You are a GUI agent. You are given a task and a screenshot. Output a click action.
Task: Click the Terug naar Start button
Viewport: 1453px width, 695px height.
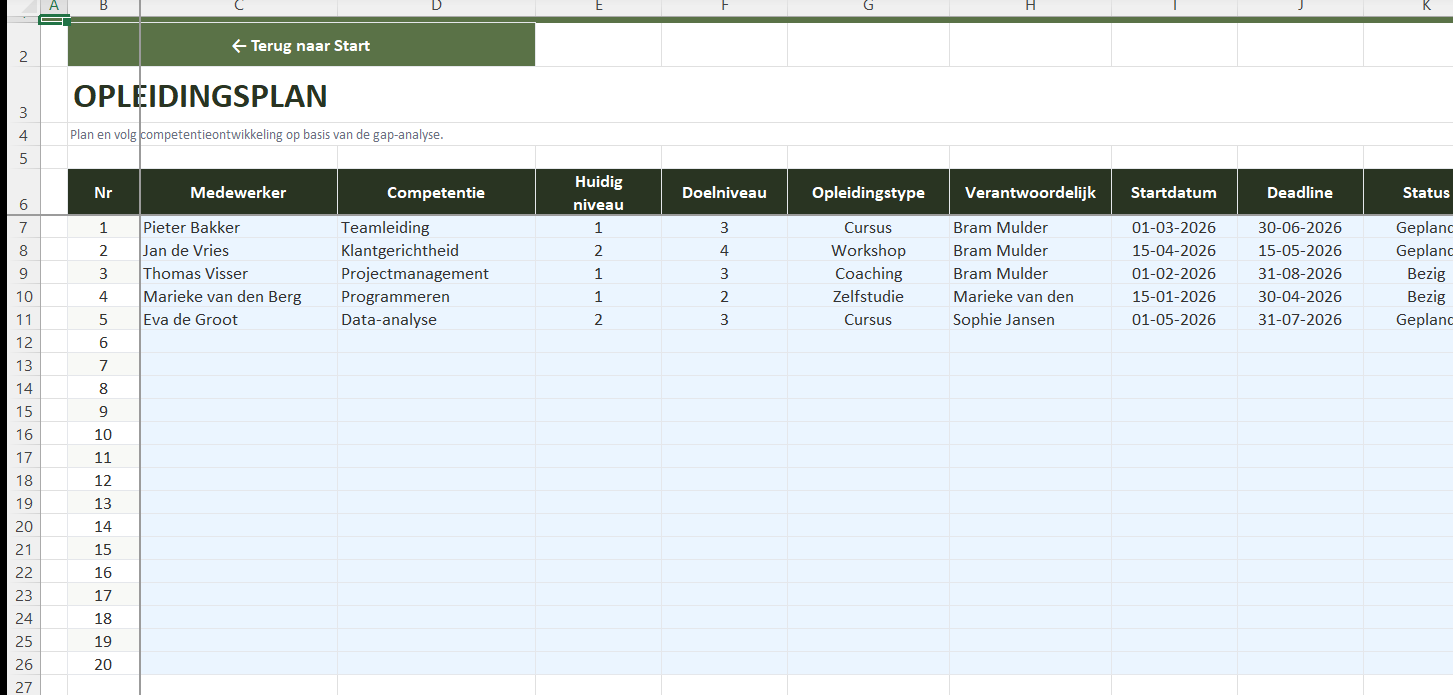[301, 46]
